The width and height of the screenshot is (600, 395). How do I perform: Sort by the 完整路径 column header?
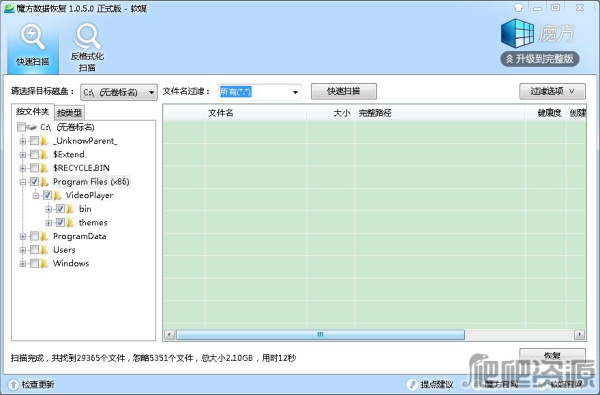point(439,113)
